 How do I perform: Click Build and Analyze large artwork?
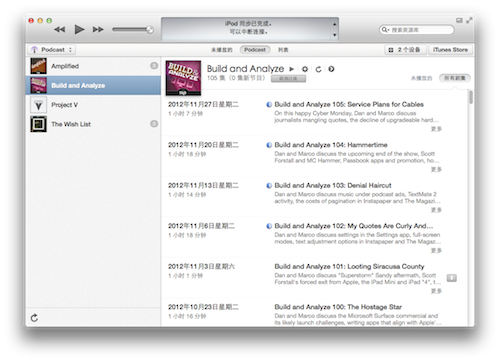point(183,78)
